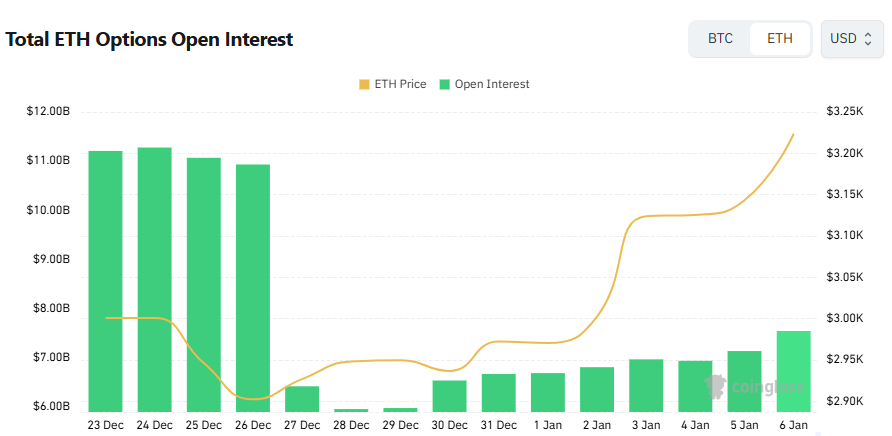Image resolution: width=892 pixels, height=436 pixels.
Task: Toggle Open Interest legend series
Action: pos(492,84)
